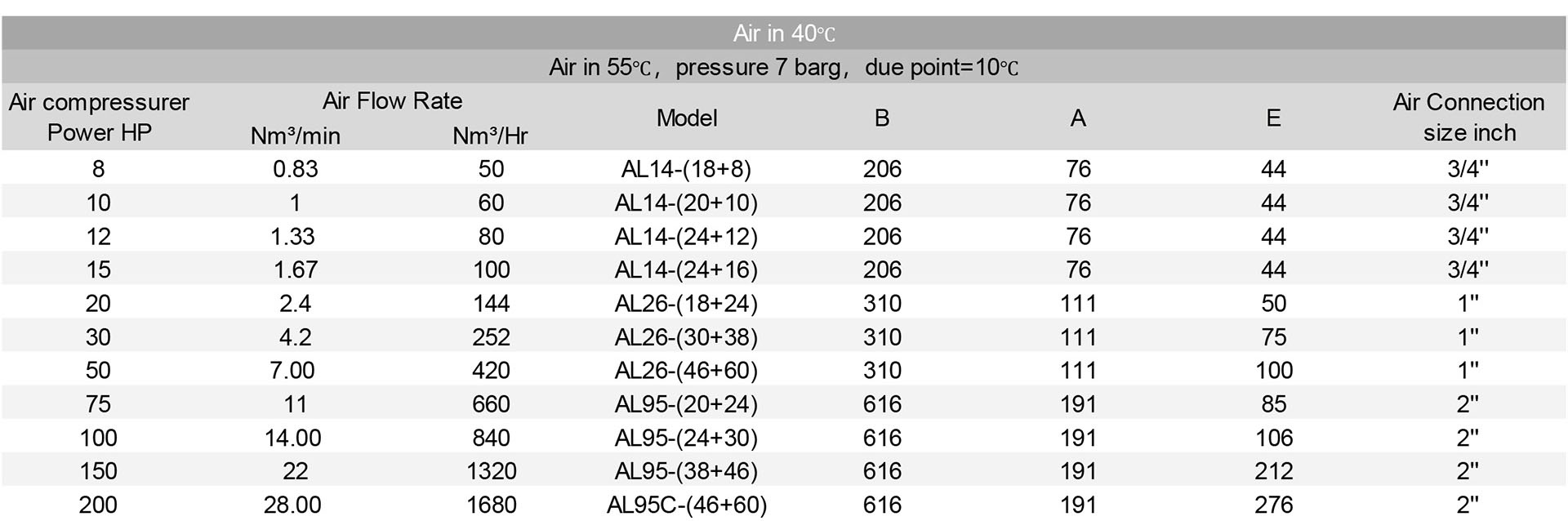Click the "Air in 40℃" title row
The height and width of the screenshot is (521, 1568).
click(784, 33)
